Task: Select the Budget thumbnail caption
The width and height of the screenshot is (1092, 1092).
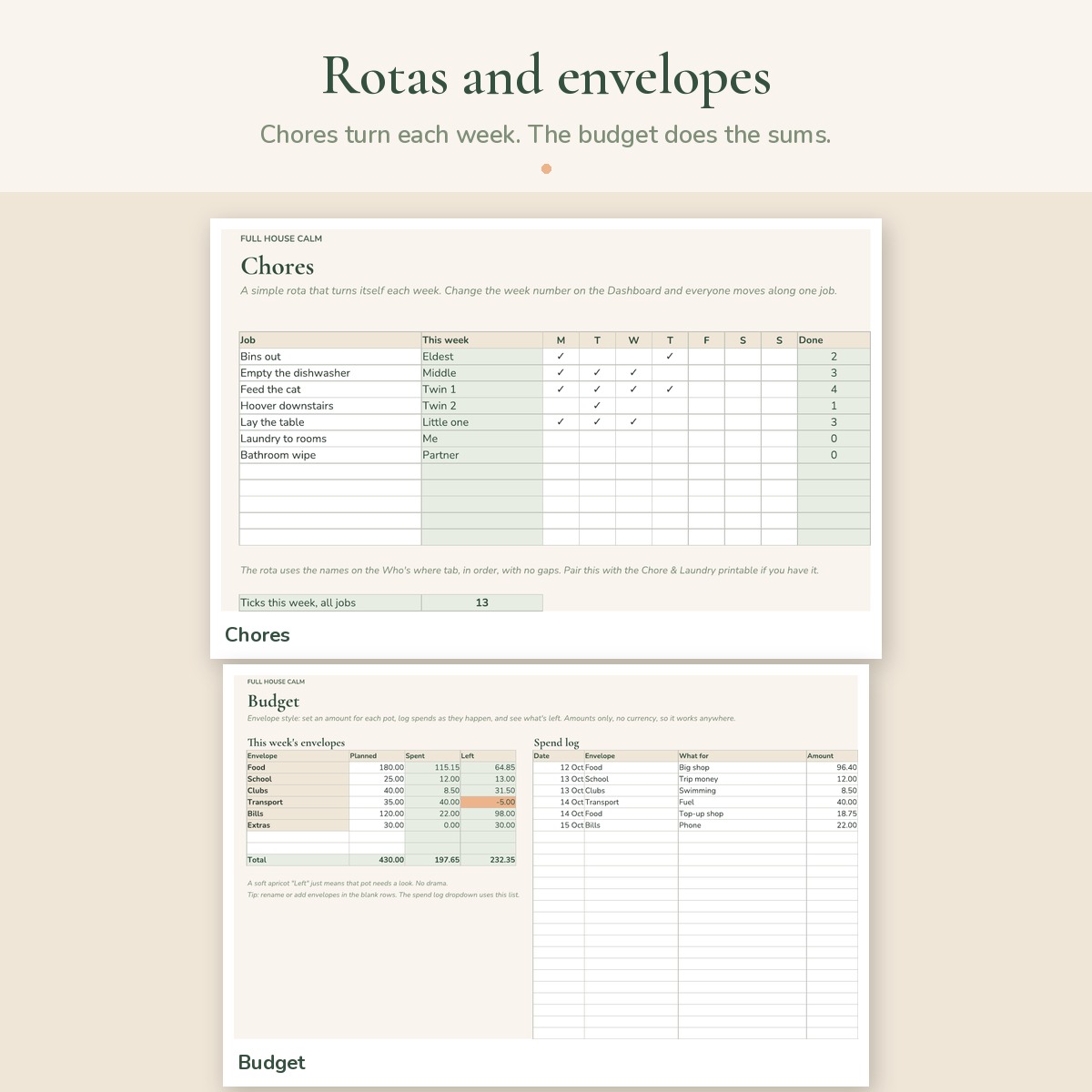Action: [x=271, y=1063]
